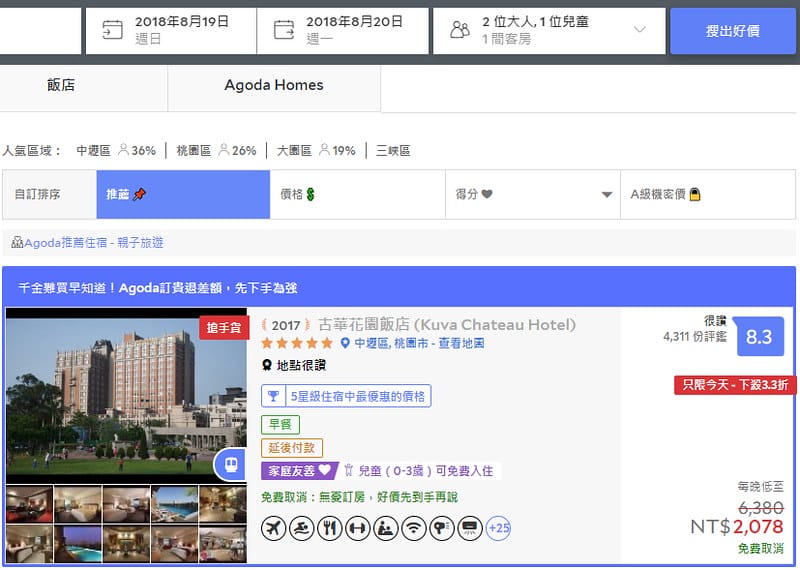Click the 8.3 review score badge
The width and height of the screenshot is (800, 570).
pos(759,336)
